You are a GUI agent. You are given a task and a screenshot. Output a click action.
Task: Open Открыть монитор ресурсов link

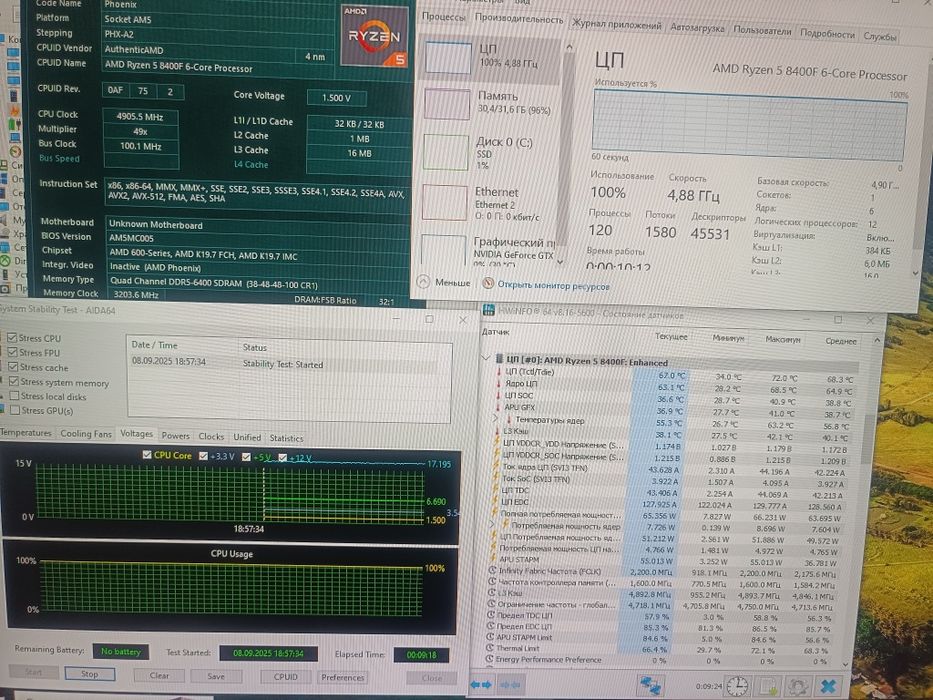553,286
